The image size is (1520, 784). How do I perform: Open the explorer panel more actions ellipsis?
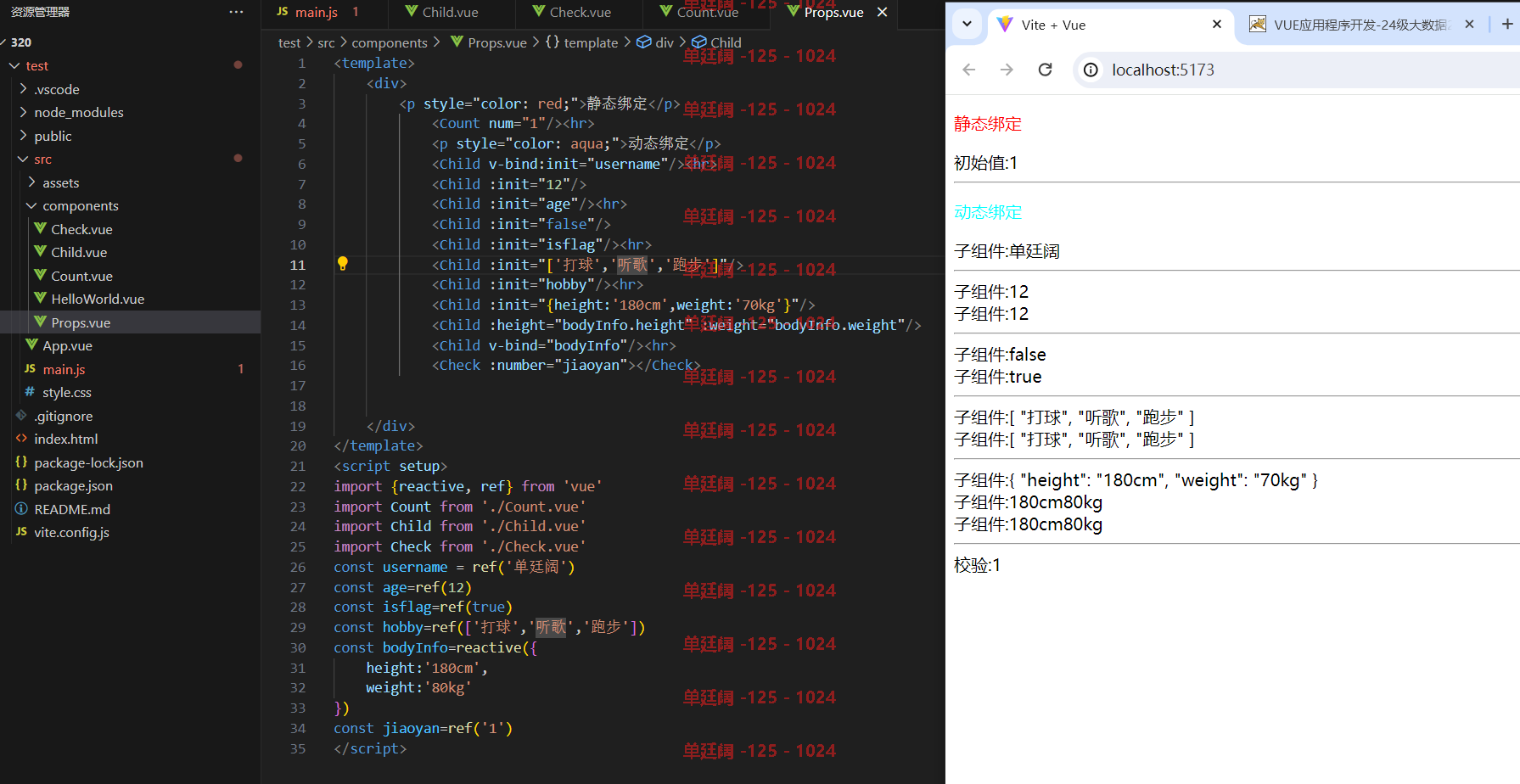pos(236,12)
